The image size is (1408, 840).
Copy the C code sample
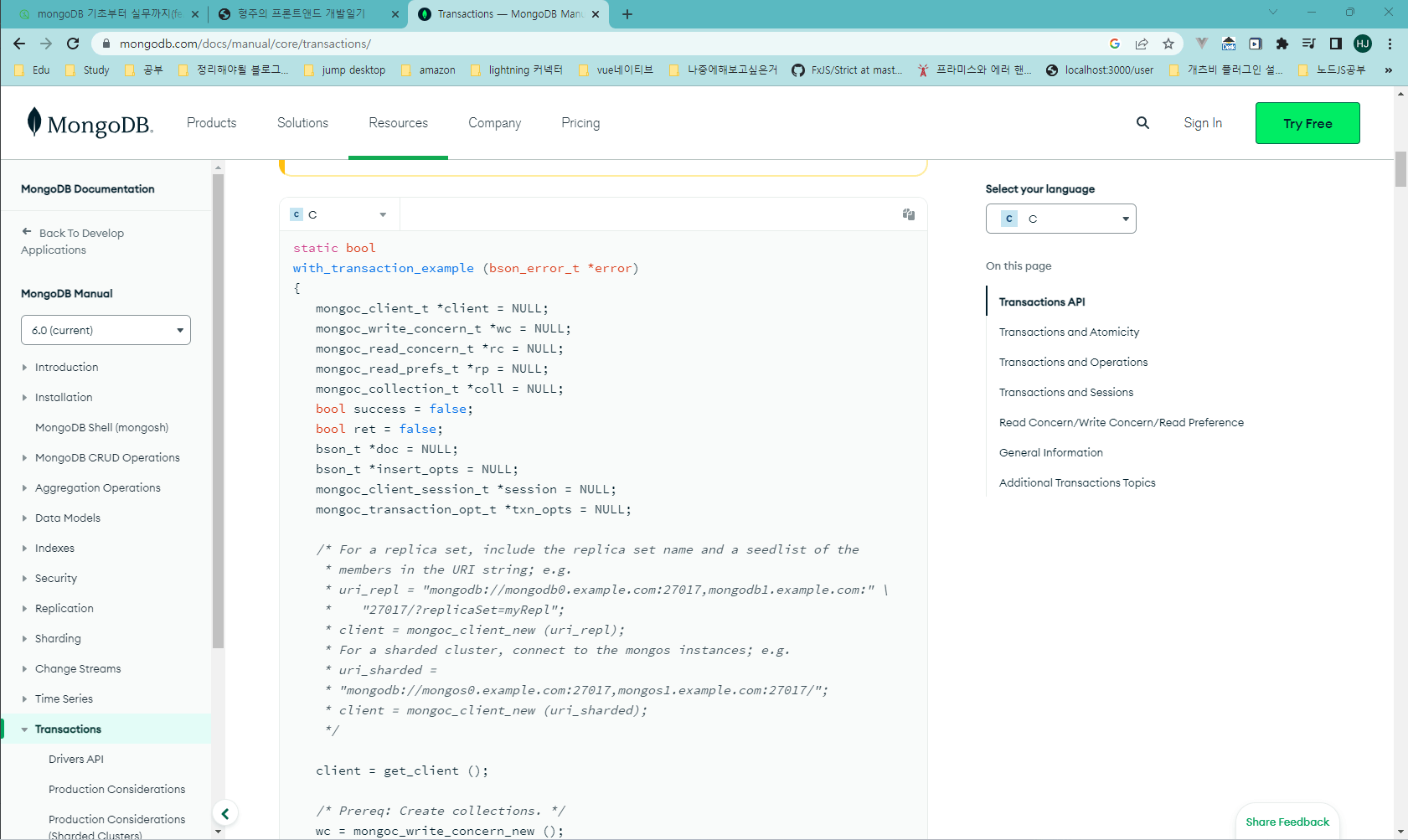tap(909, 214)
